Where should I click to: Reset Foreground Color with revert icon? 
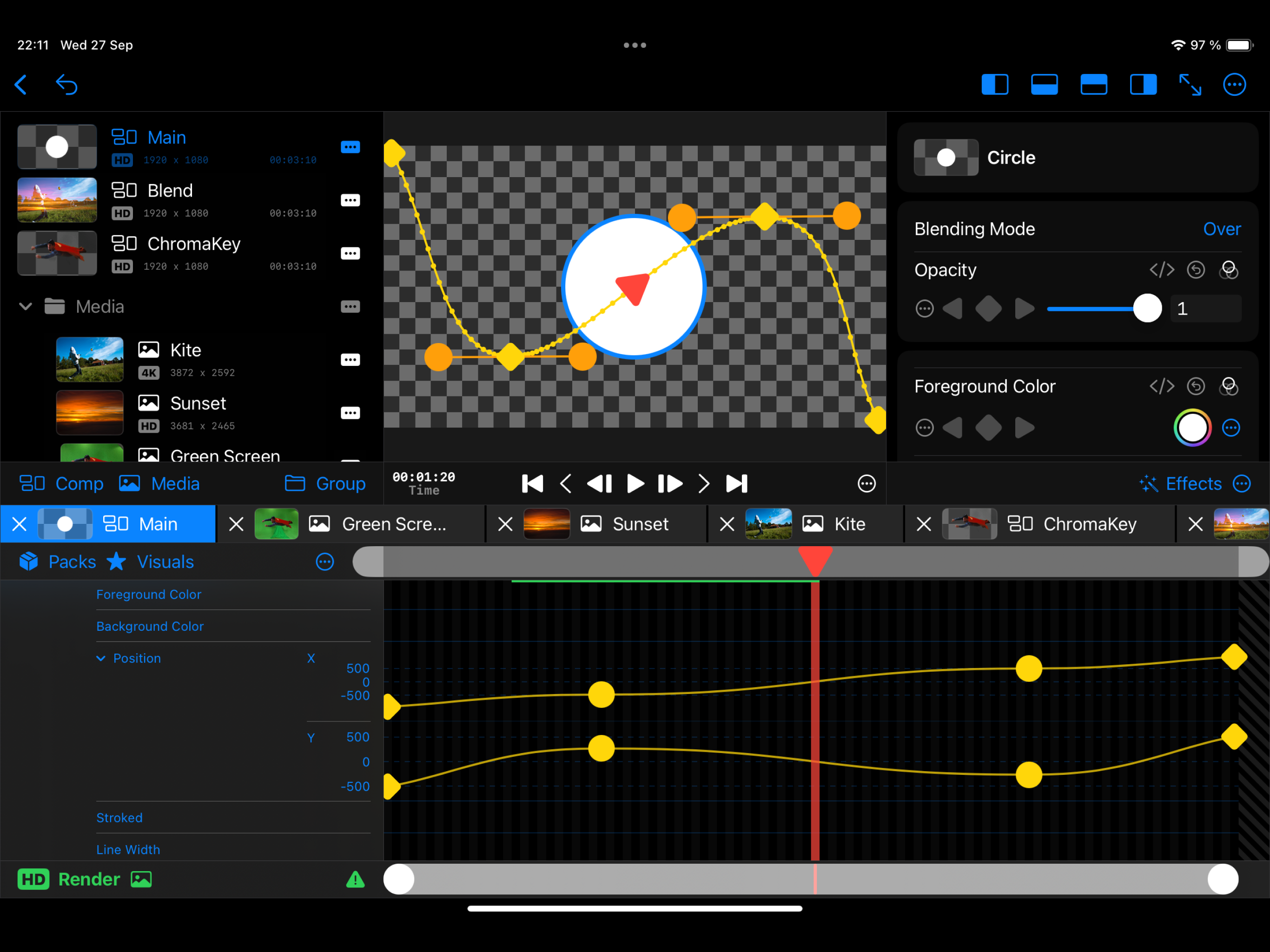(x=1196, y=386)
